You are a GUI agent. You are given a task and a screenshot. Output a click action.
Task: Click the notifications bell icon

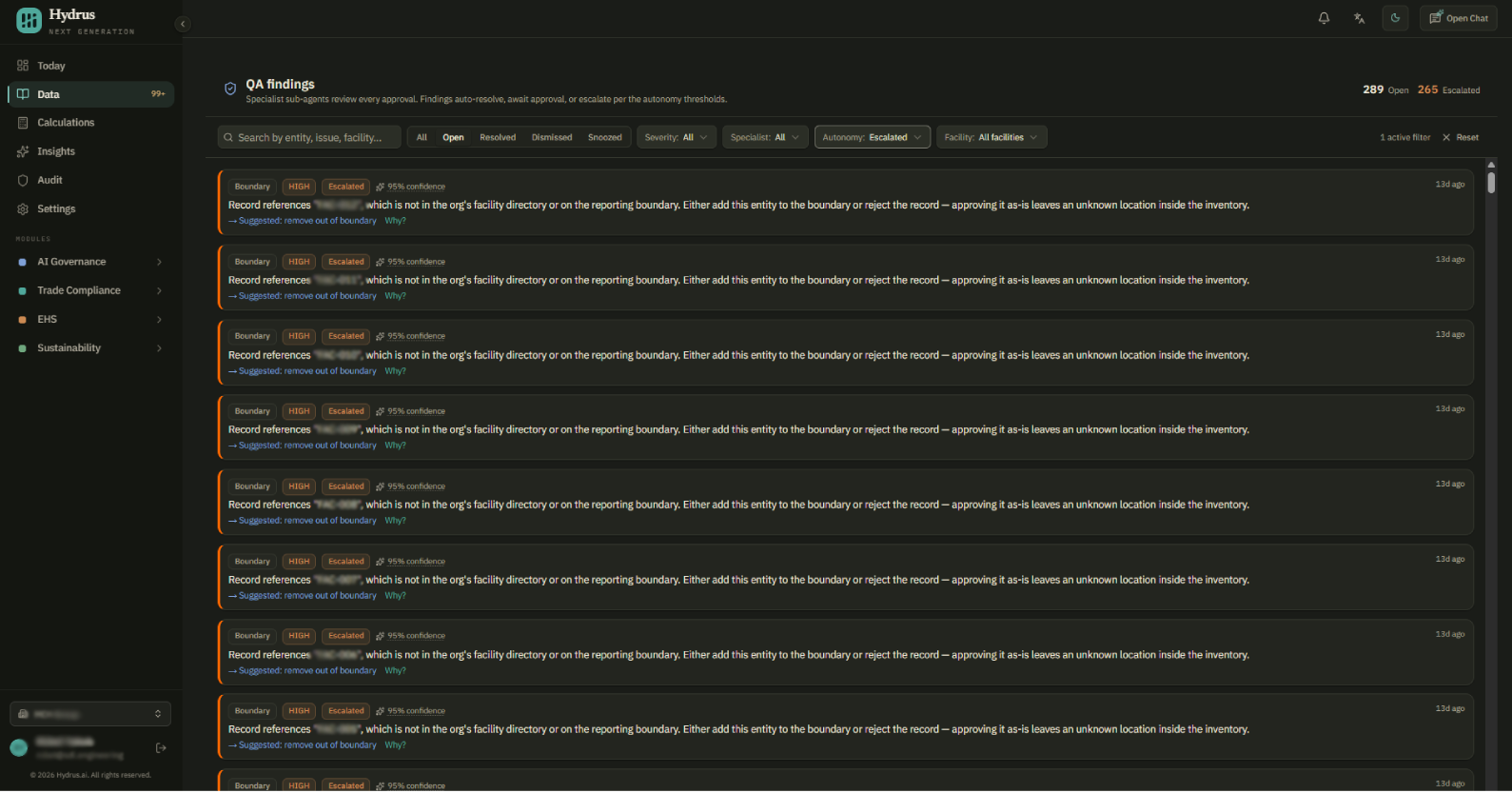(1324, 18)
